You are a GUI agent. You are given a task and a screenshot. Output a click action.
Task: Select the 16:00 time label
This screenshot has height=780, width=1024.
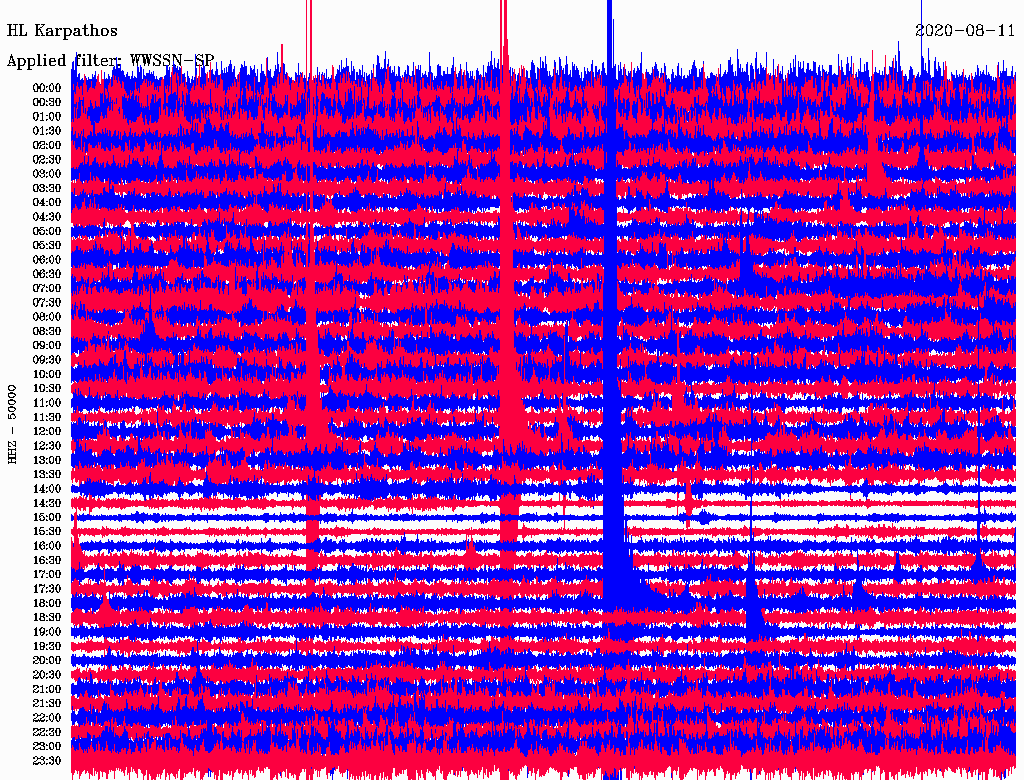click(47, 546)
